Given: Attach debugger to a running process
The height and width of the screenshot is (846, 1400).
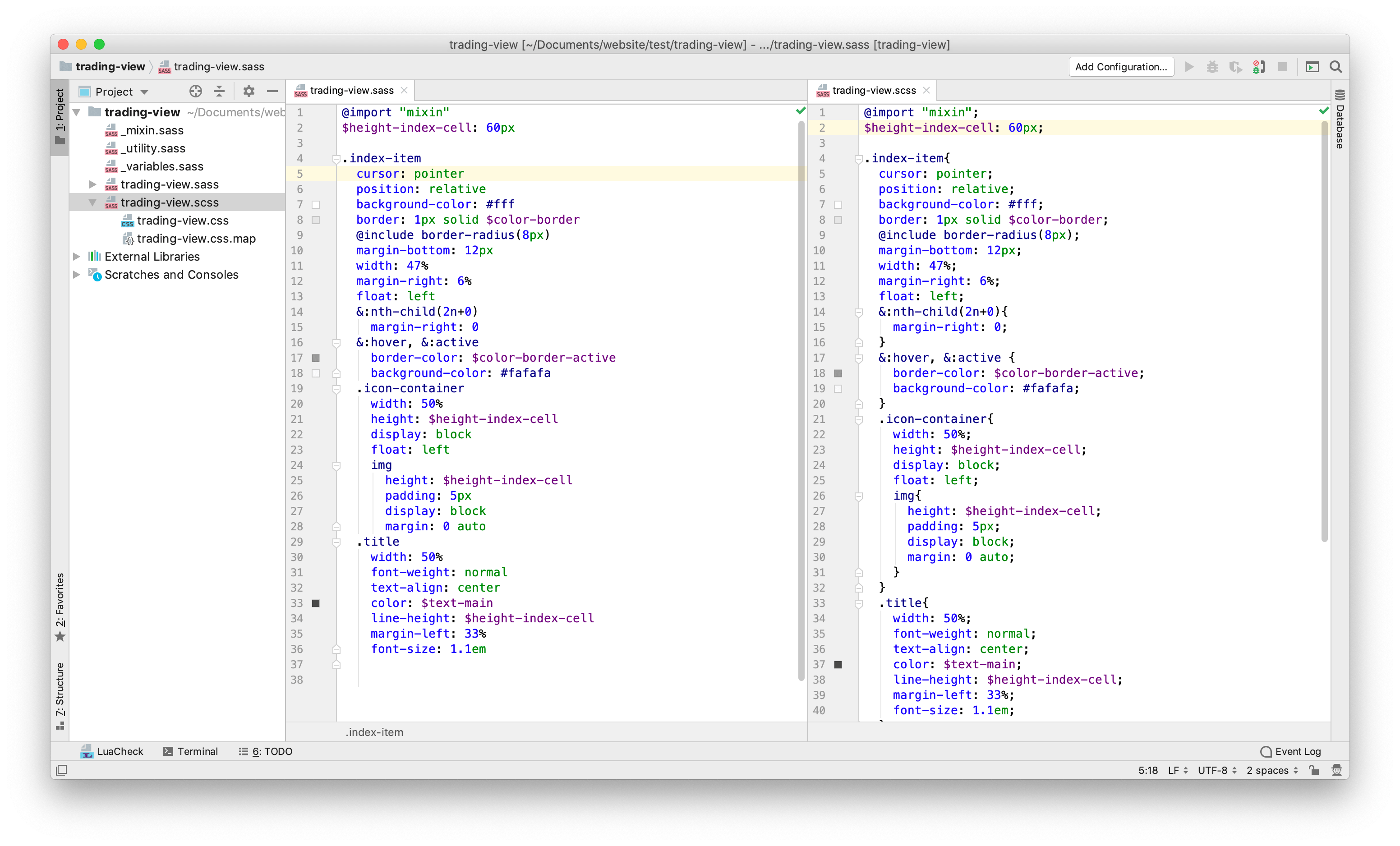Looking at the screenshot, I should (x=1258, y=67).
